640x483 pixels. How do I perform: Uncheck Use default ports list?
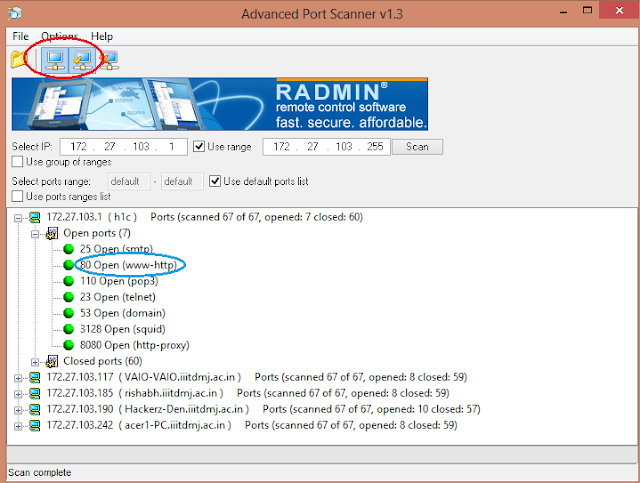215,181
